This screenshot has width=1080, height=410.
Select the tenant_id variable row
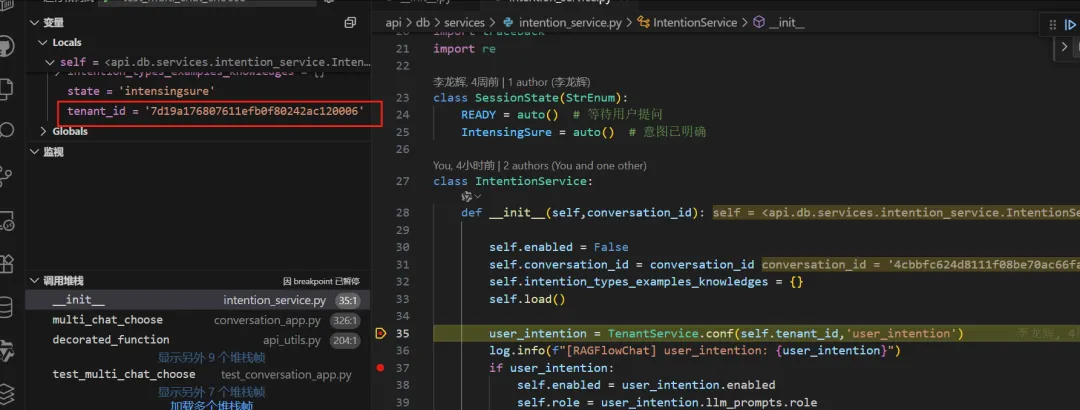pyautogui.click(x=198, y=110)
